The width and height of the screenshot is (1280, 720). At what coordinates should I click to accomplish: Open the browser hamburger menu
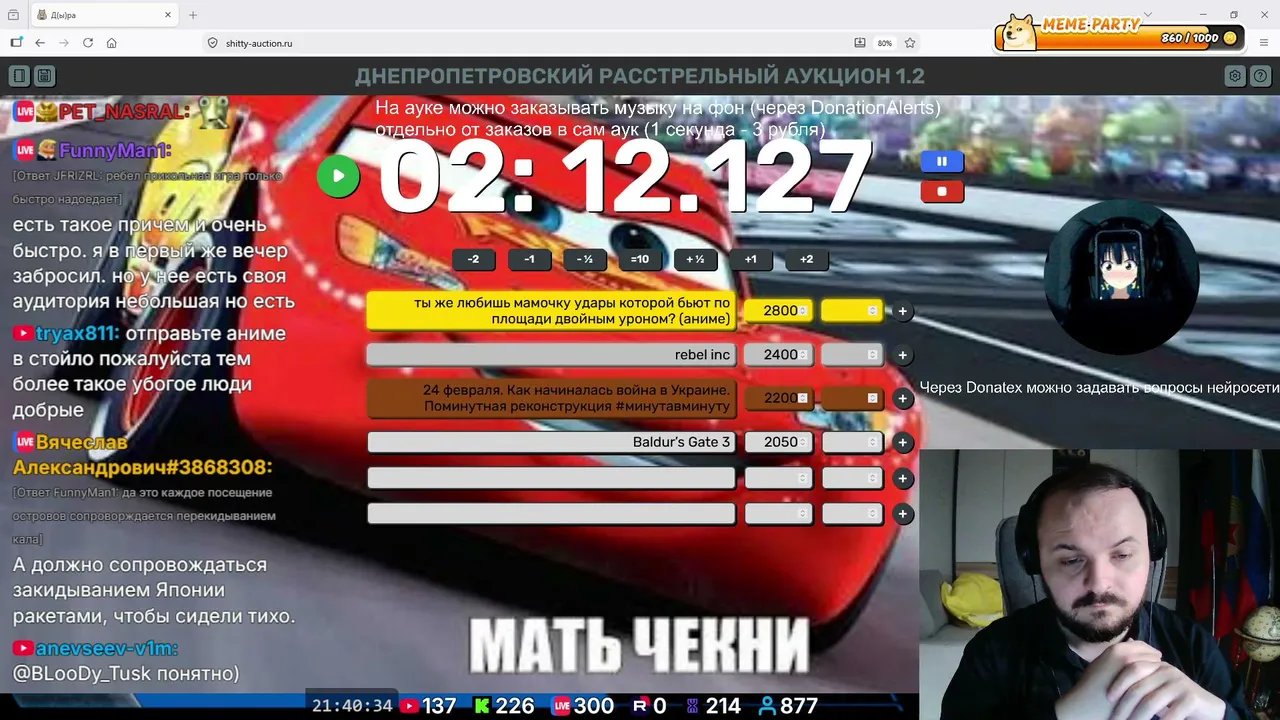pos(1264,43)
